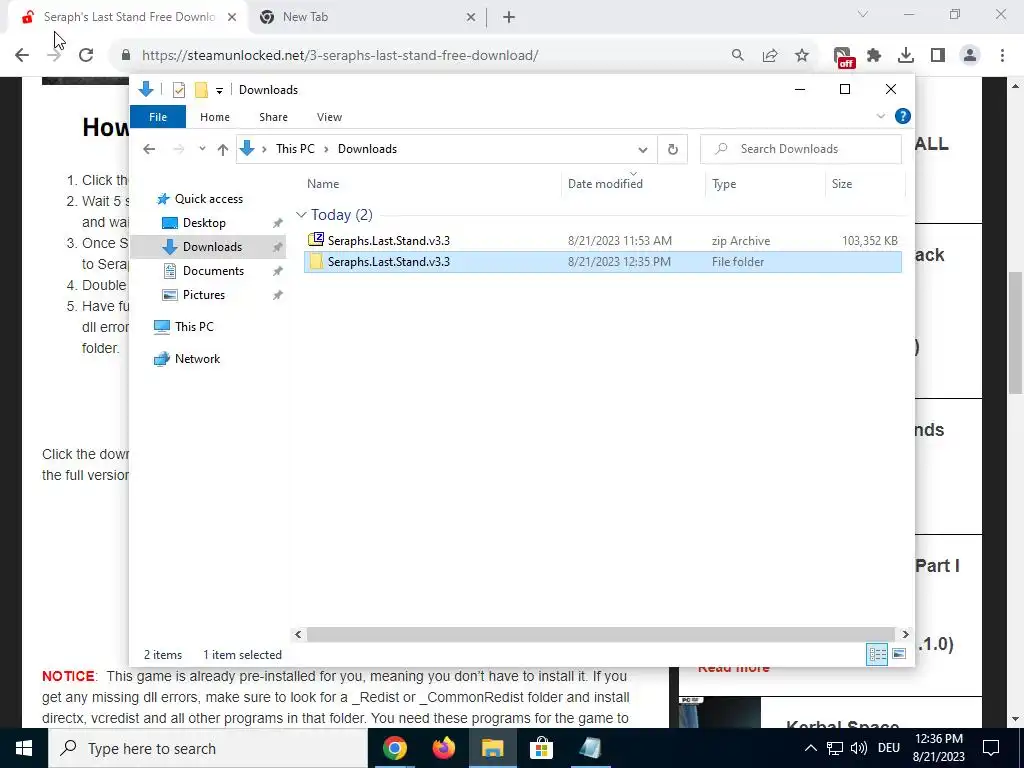Click Downloads in address breadcrumb

coord(367,149)
